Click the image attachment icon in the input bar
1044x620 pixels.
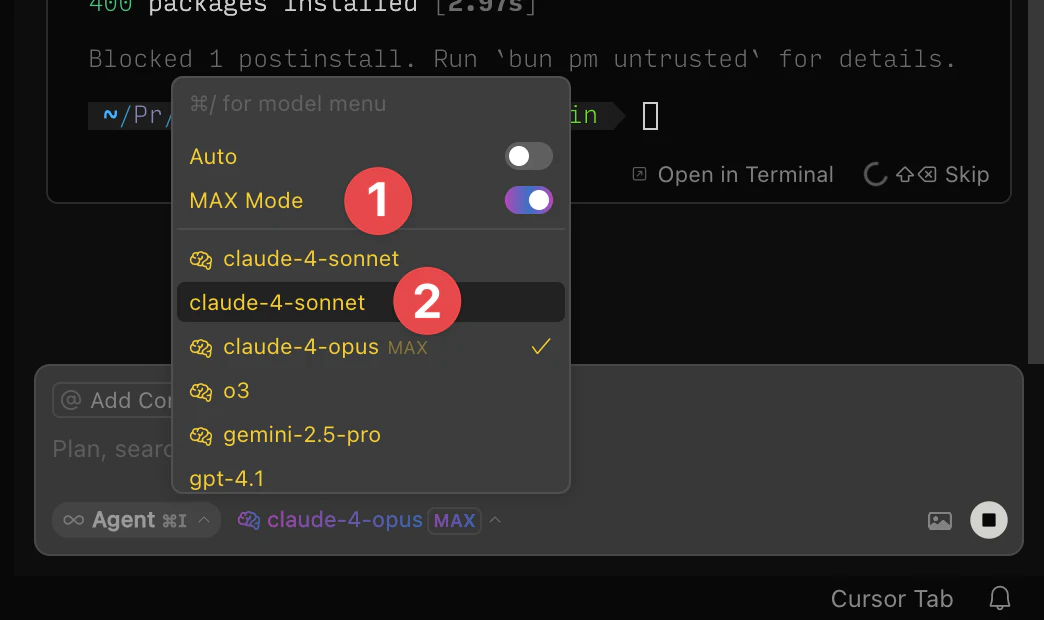(x=939, y=520)
